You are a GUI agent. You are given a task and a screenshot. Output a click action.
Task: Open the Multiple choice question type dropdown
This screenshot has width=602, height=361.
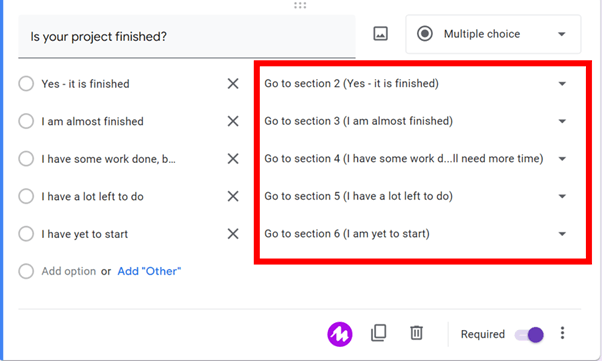click(x=493, y=34)
